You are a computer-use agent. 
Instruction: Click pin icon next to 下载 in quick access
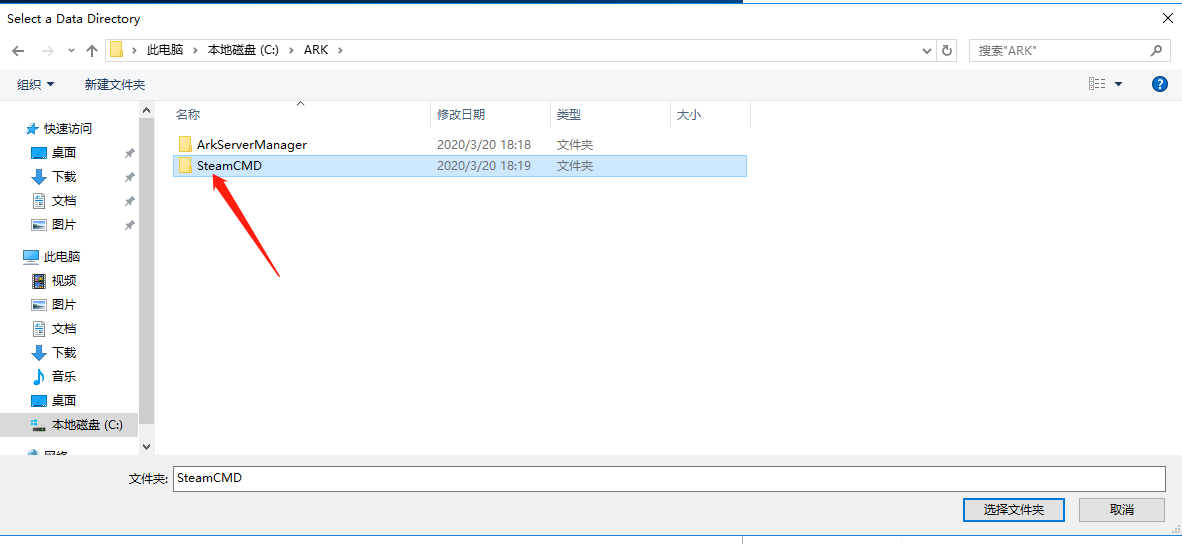[x=129, y=177]
